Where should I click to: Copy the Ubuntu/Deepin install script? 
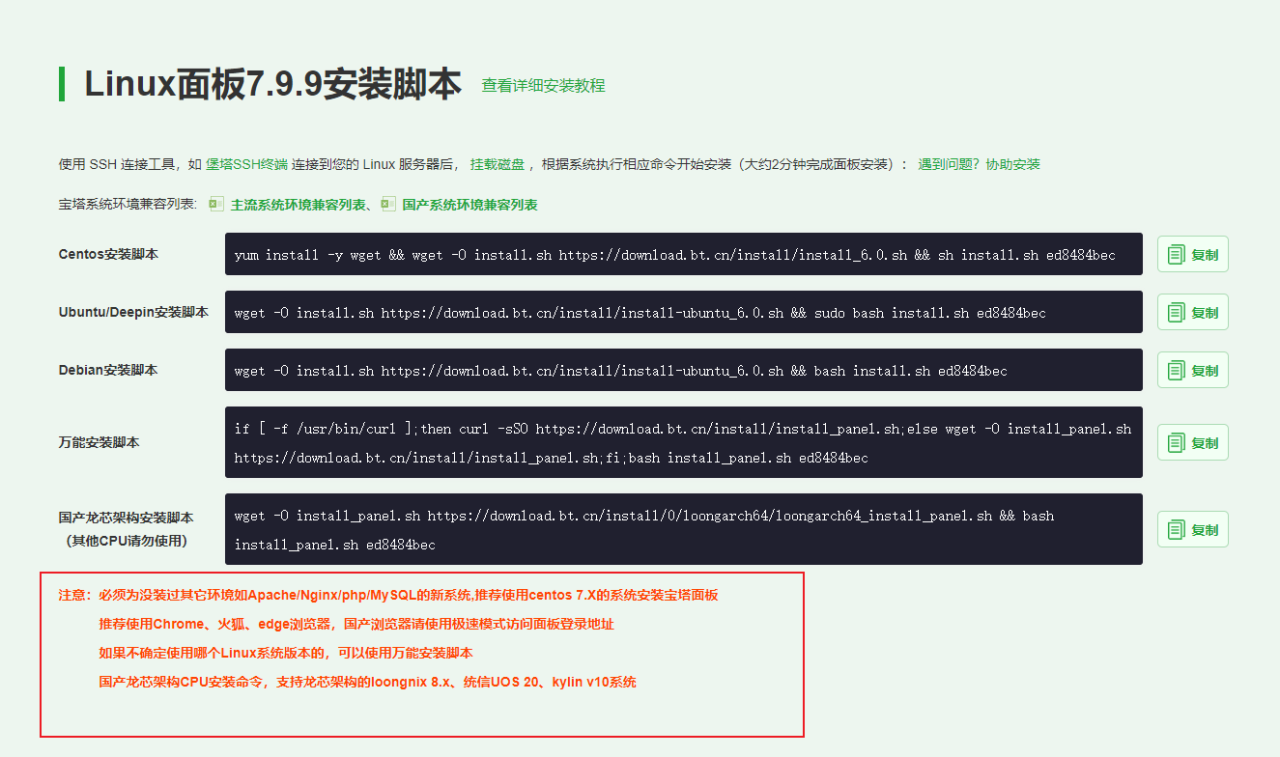click(x=1192, y=312)
